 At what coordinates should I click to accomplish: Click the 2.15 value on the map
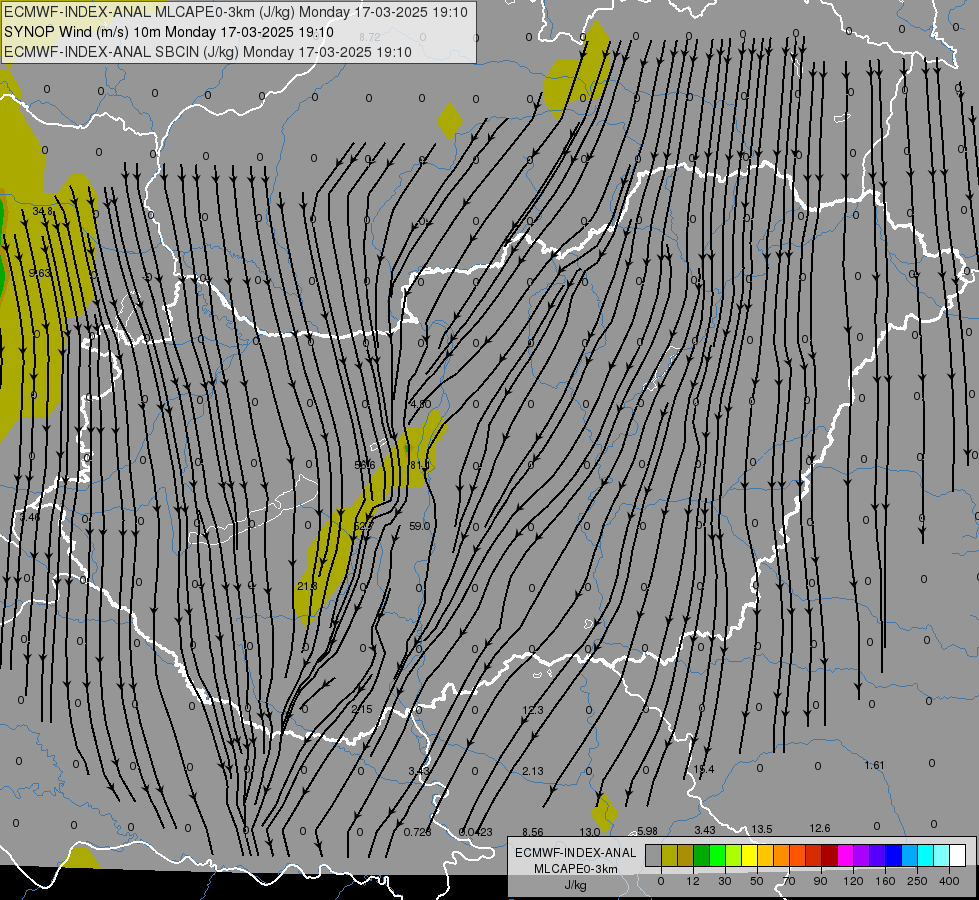click(x=362, y=709)
